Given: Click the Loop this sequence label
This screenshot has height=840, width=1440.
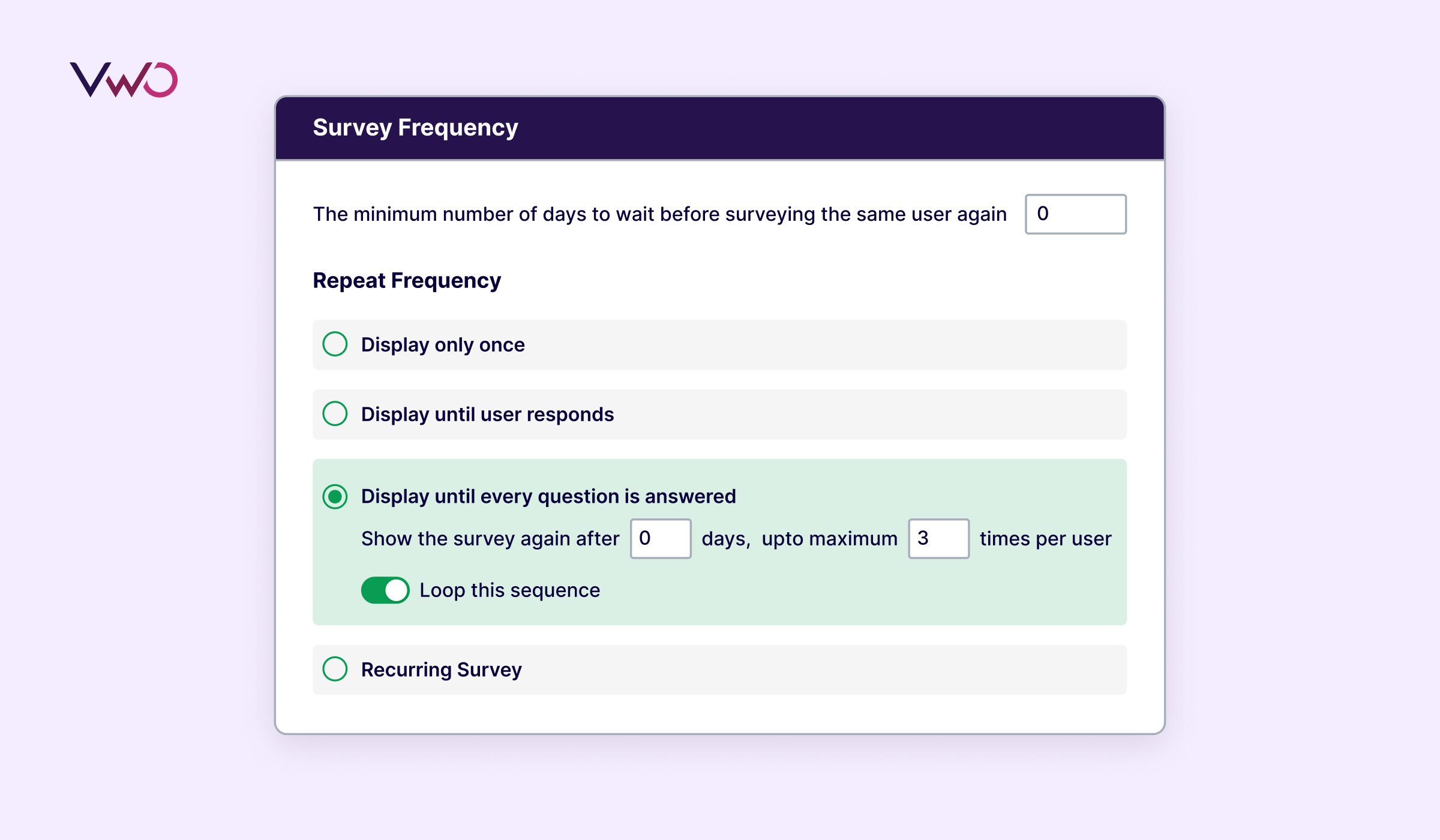Looking at the screenshot, I should coord(509,590).
